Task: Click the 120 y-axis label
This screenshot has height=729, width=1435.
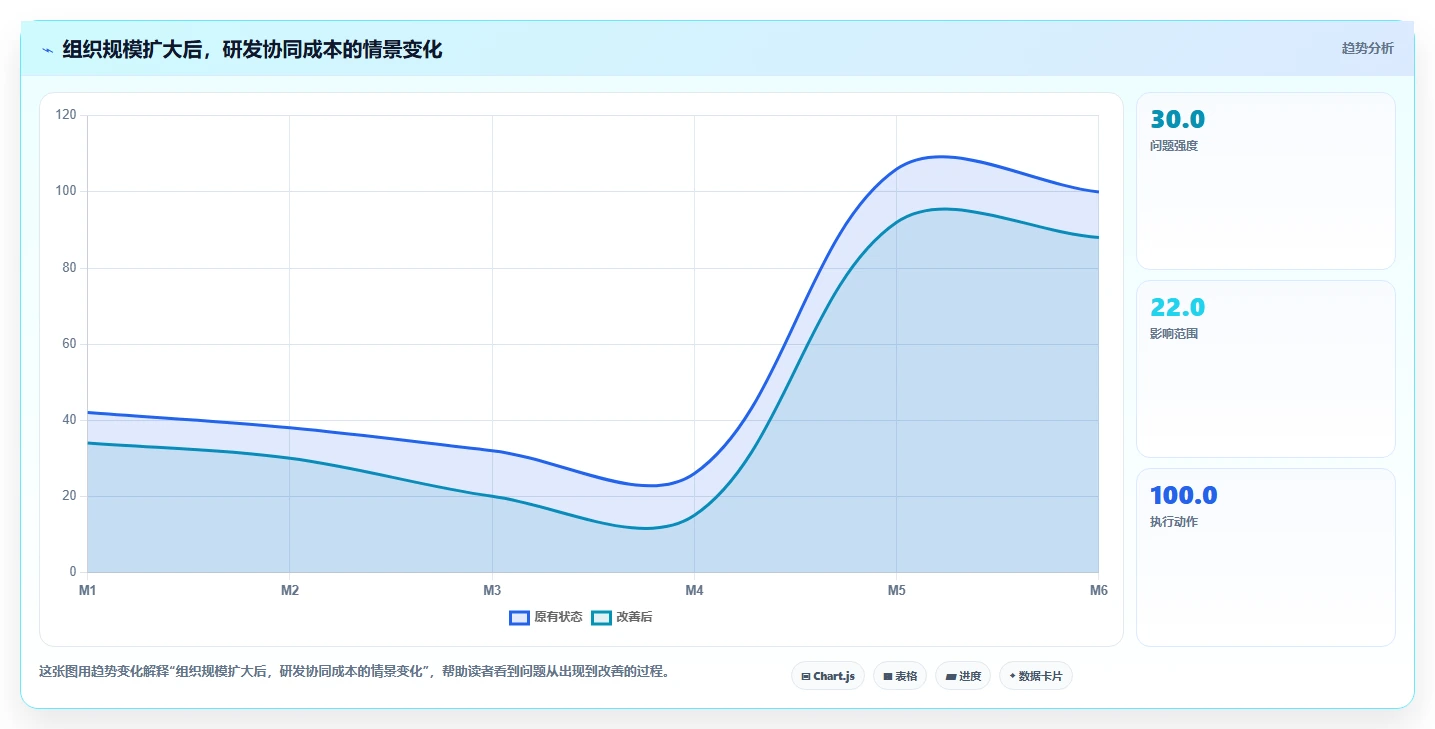Action: click(66, 115)
